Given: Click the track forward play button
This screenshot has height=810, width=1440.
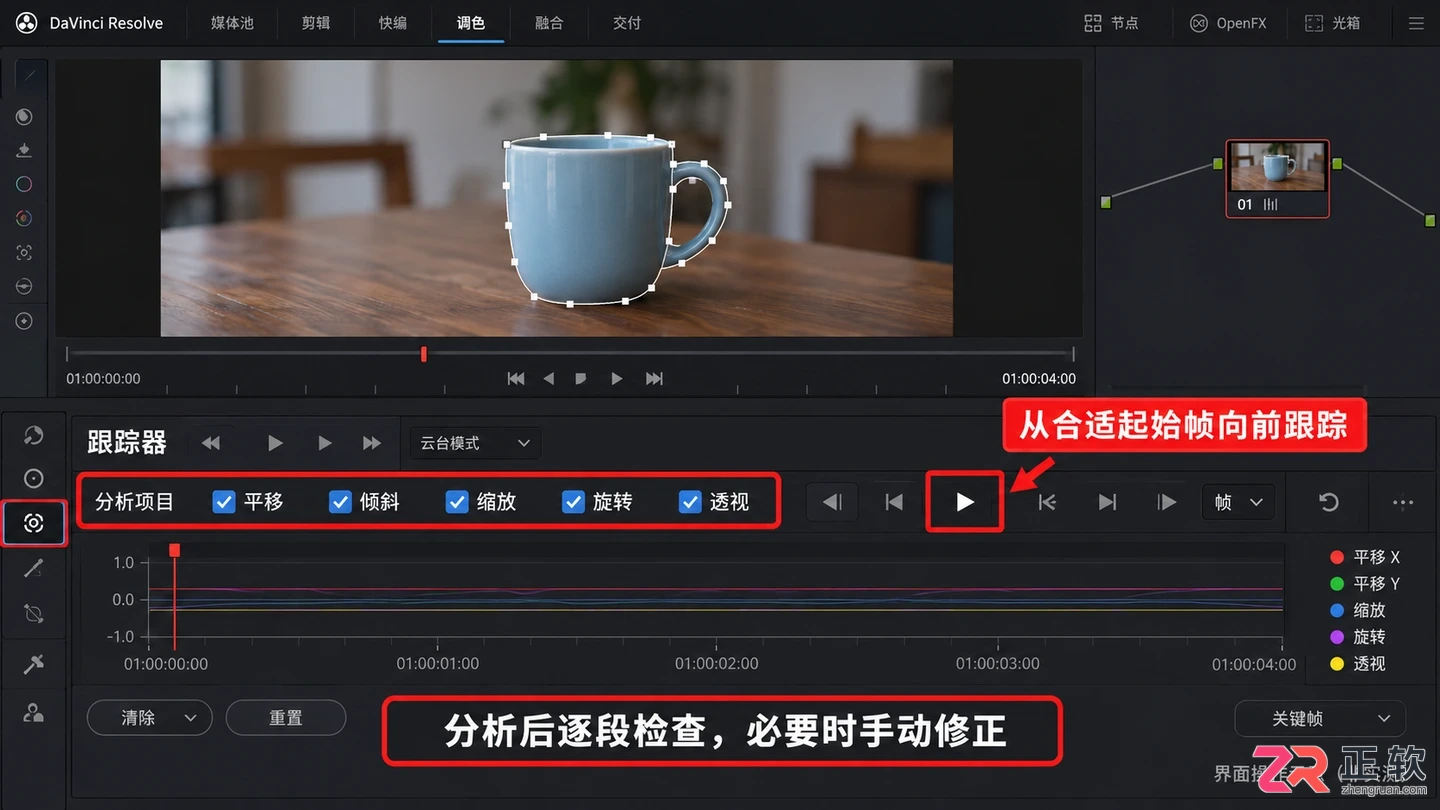Looking at the screenshot, I should tap(964, 502).
